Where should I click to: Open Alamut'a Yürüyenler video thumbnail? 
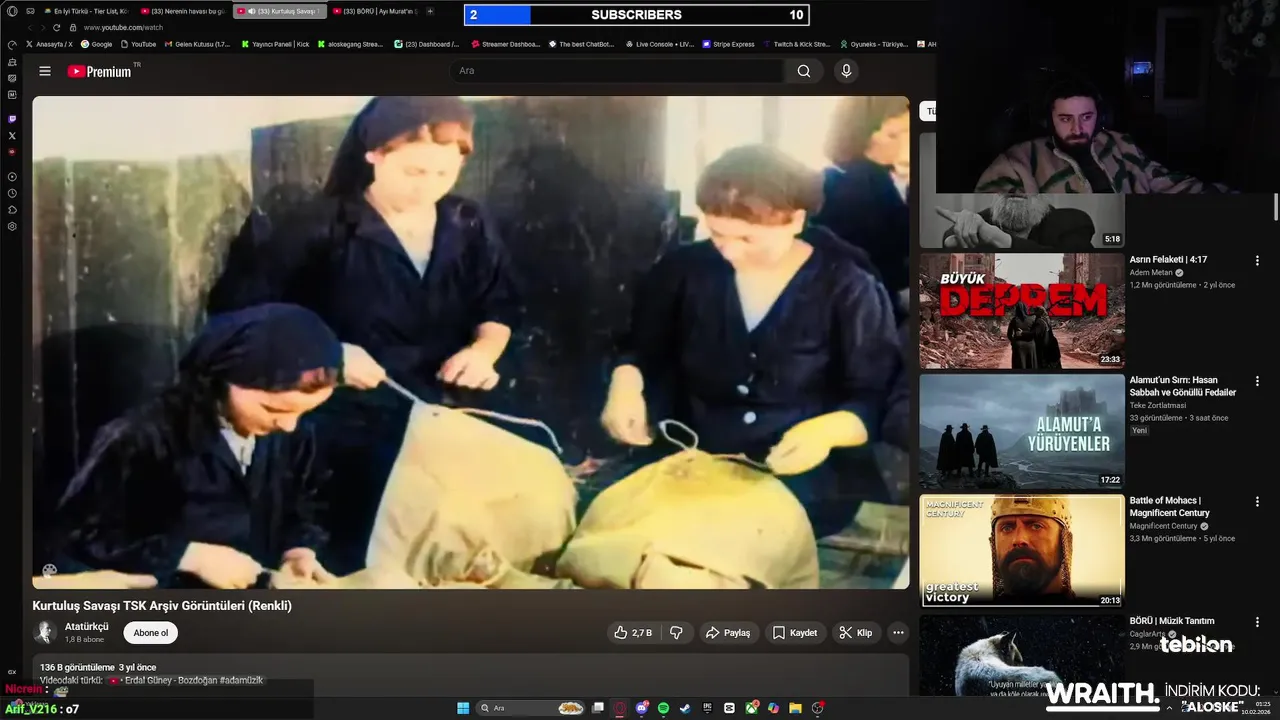(x=1022, y=431)
